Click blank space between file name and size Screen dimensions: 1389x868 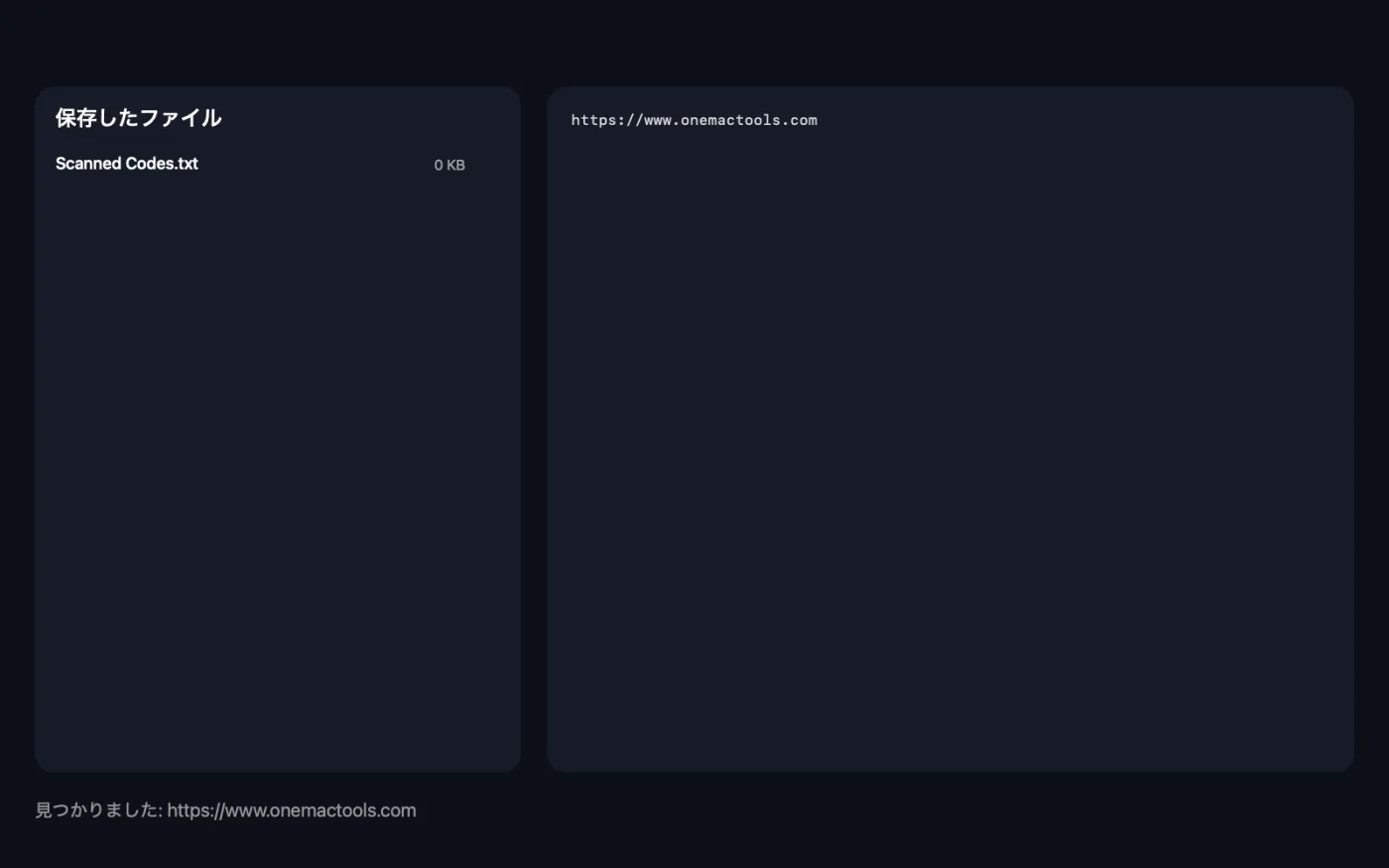point(316,164)
